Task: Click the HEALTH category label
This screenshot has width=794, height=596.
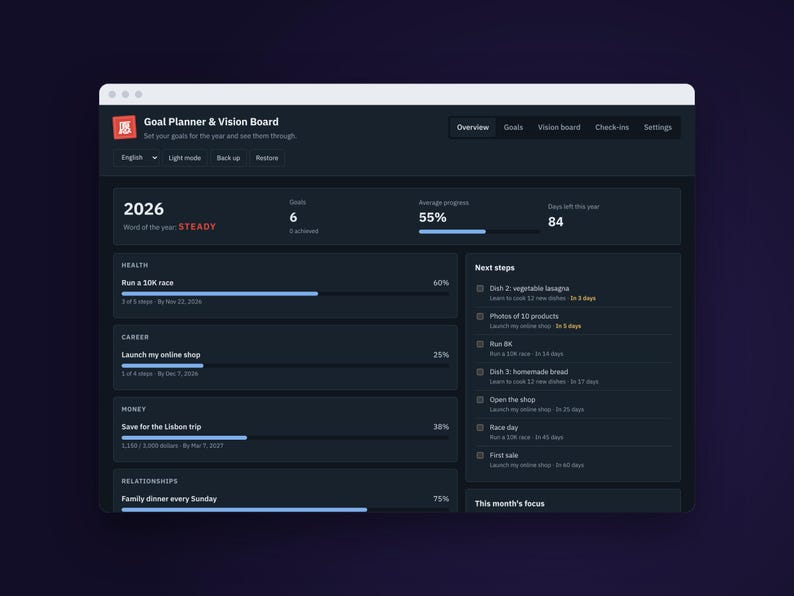Action: tap(135, 265)
